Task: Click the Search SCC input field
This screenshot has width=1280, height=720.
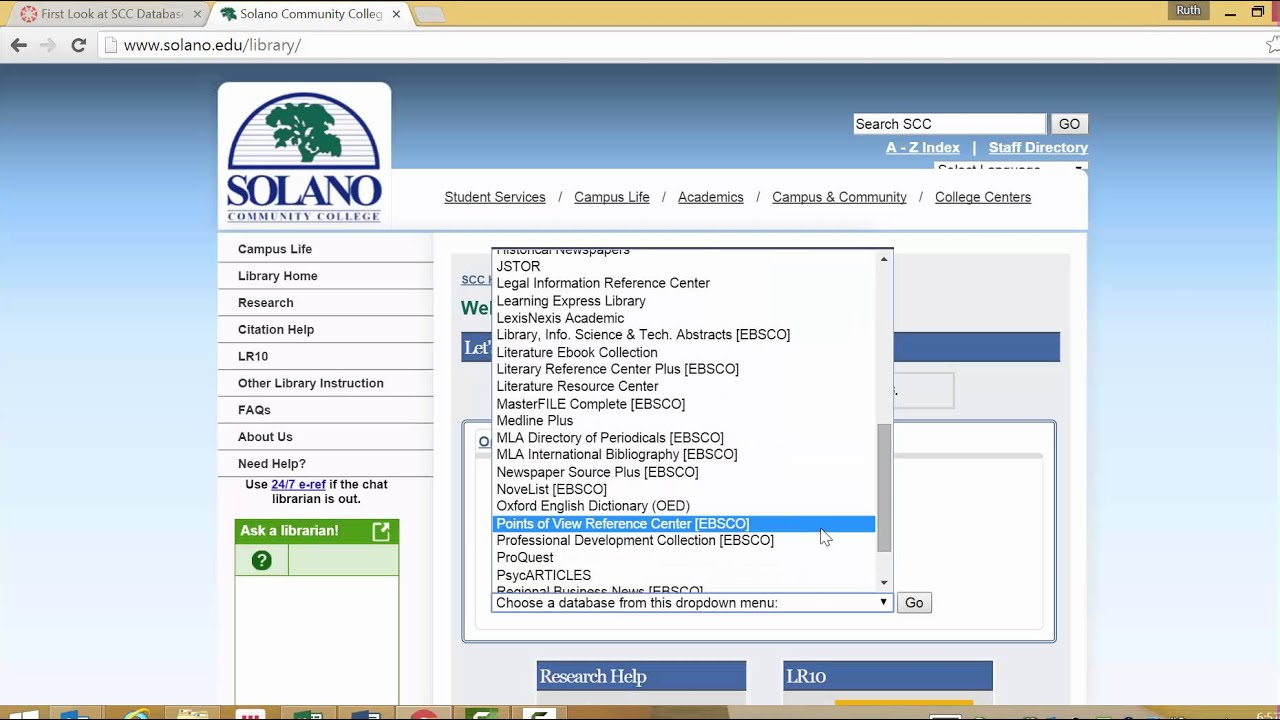Action: [x=949, y=124]
